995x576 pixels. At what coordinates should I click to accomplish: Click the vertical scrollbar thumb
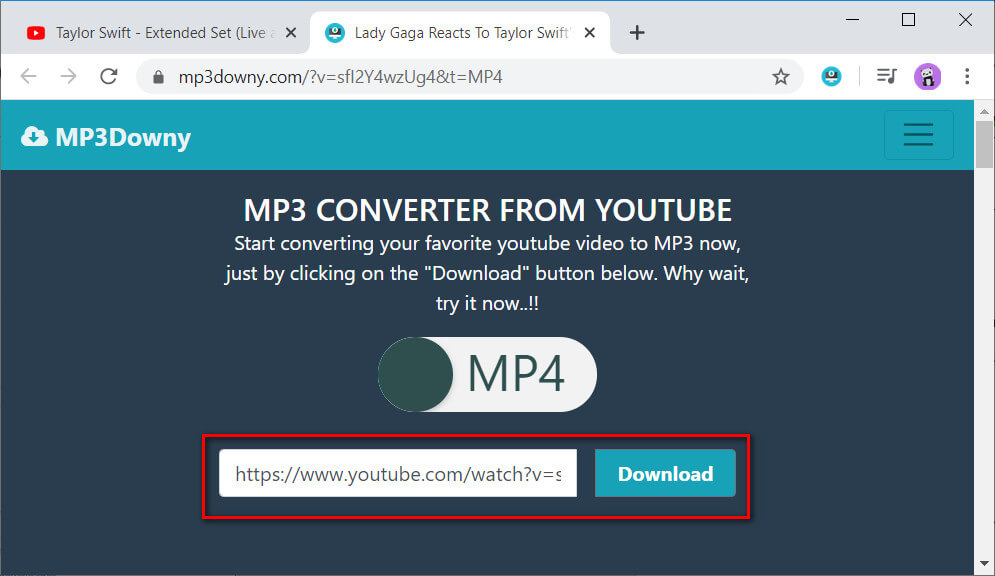984,145
